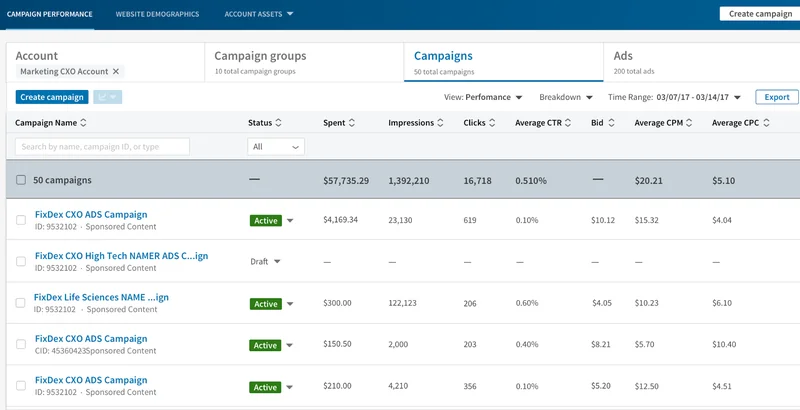The image size is (800, 410).
Task: Click the $20.21 average CPM total
Action: click(x=648, y=181)
